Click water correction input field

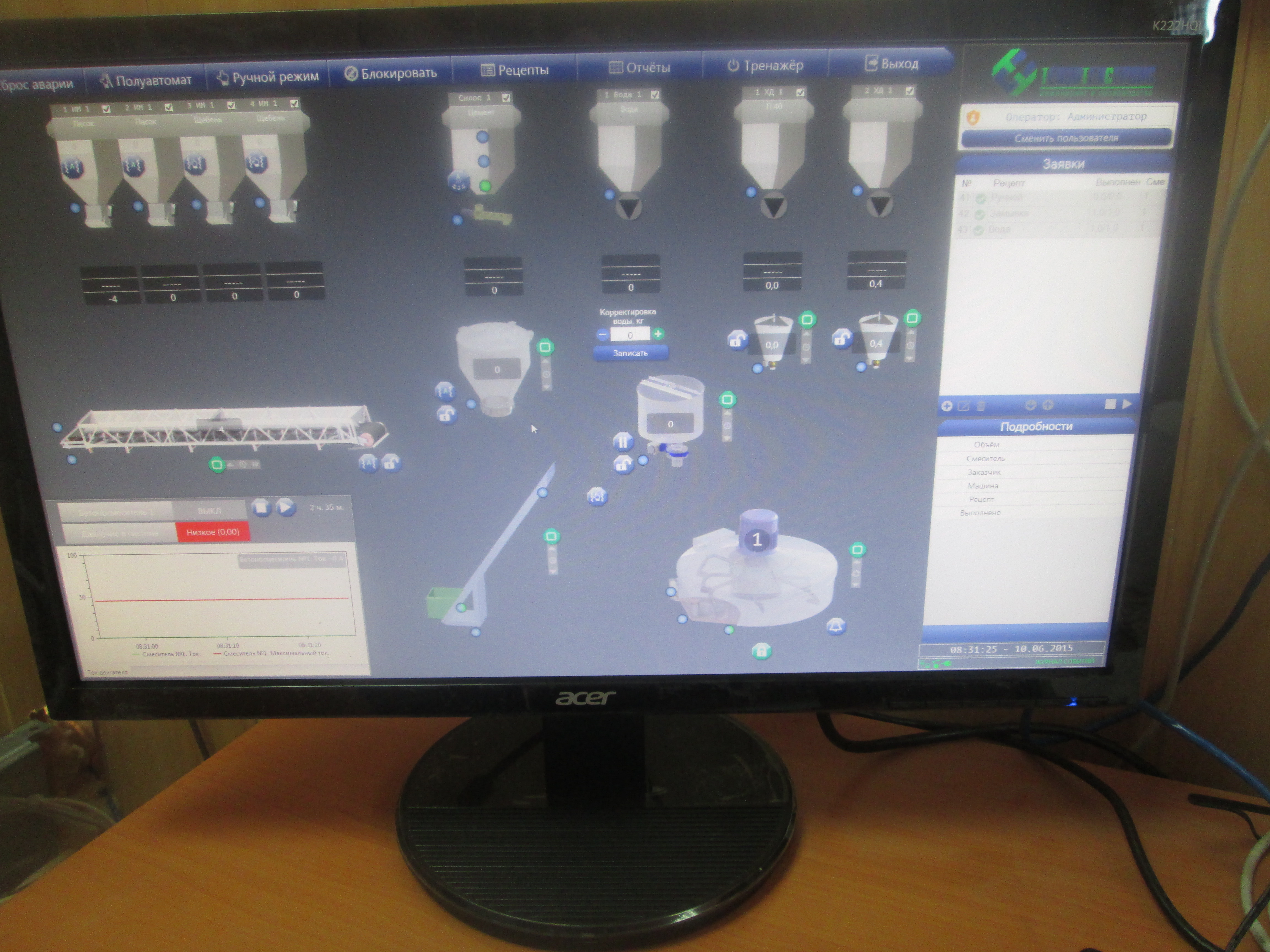click(630, 334)
